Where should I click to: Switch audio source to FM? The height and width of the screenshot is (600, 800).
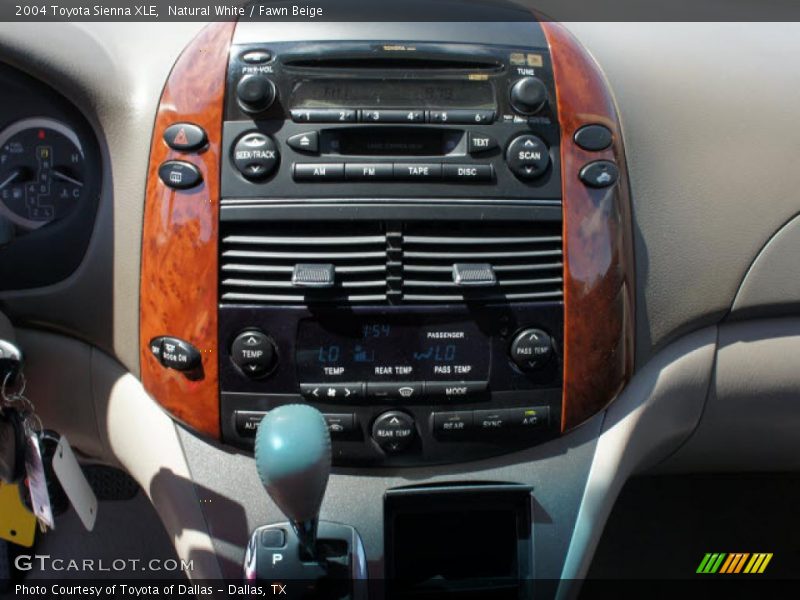(x=369, y=171)
